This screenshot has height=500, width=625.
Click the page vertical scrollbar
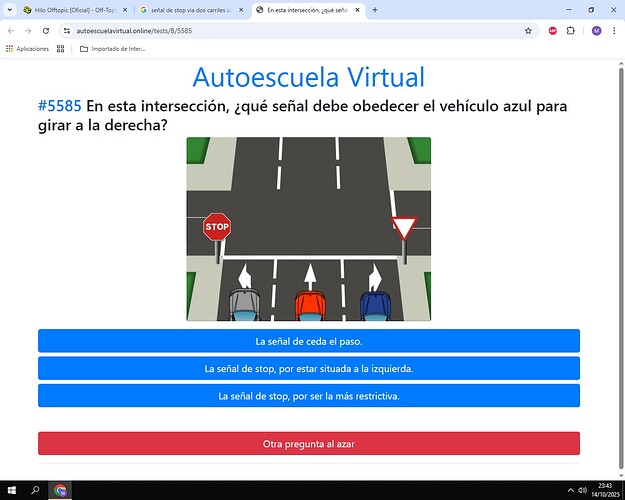point(621,267)
